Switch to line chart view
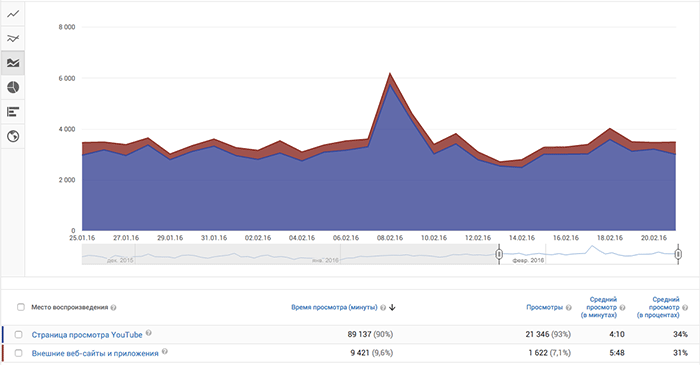Image resolution: width=700 pixels, height=365 pixels. [x=13, y=14]
